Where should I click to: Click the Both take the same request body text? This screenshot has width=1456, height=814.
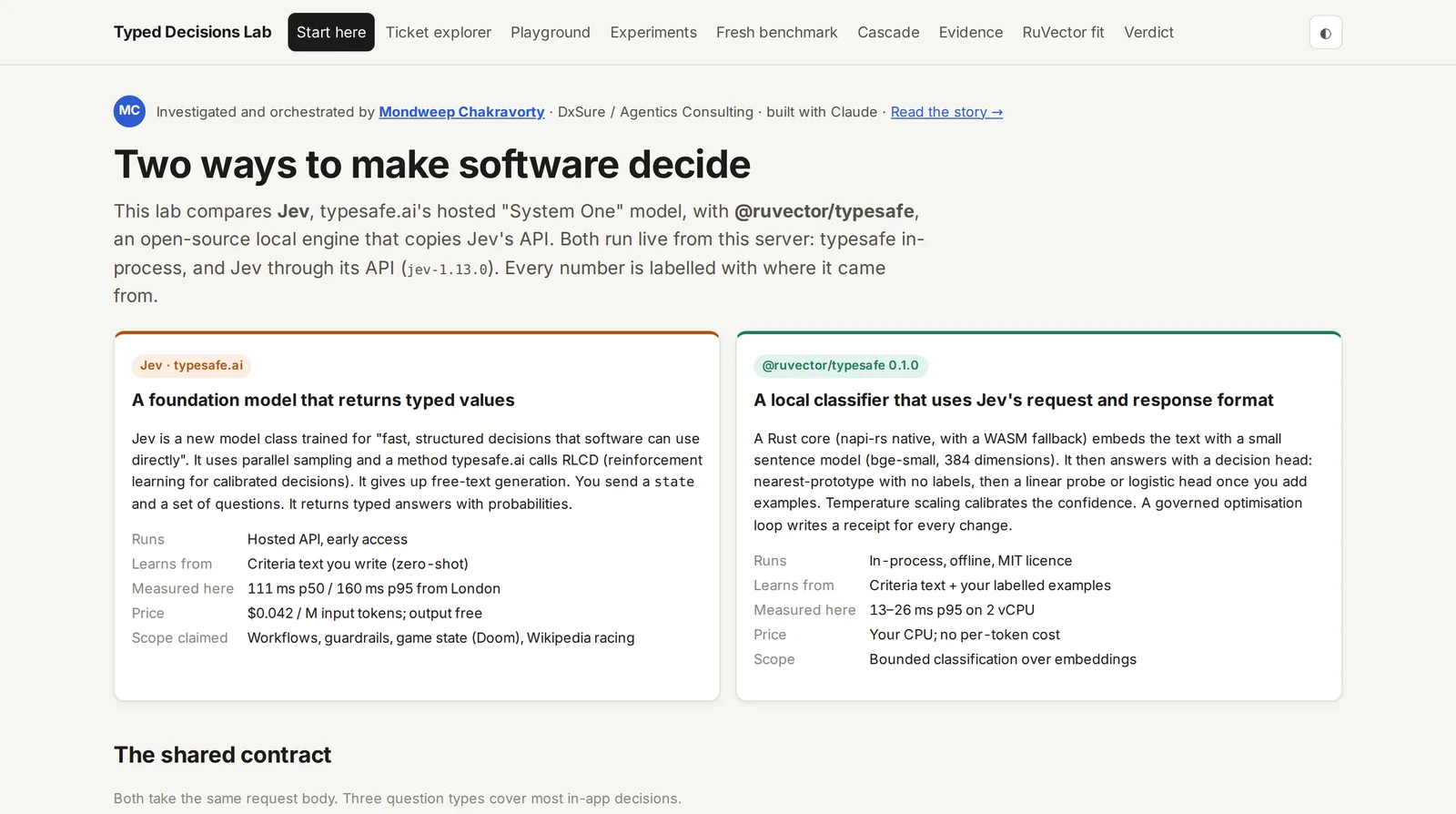397,799
